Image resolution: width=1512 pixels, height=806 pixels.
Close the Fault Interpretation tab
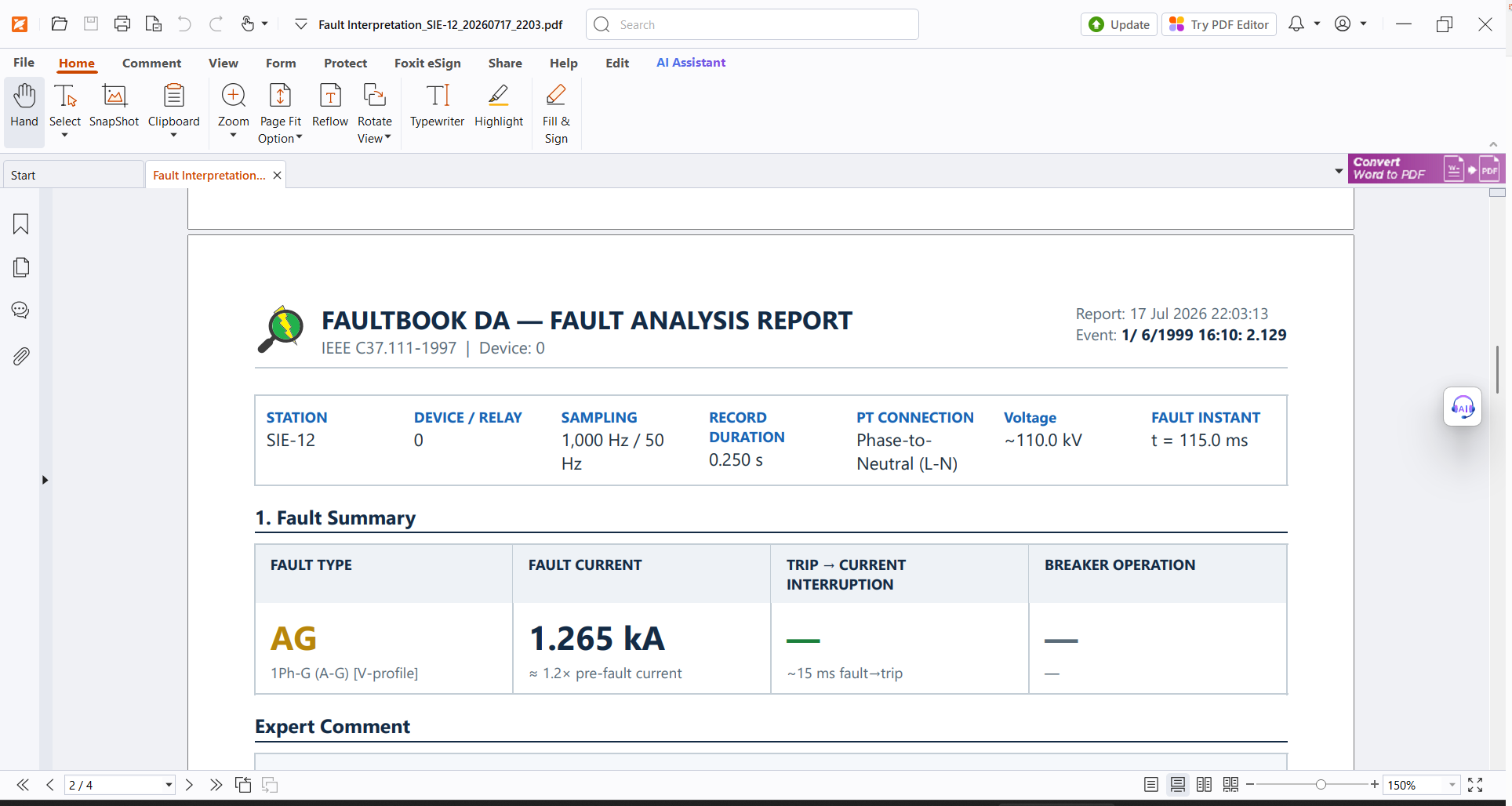[x=277, y=175]
